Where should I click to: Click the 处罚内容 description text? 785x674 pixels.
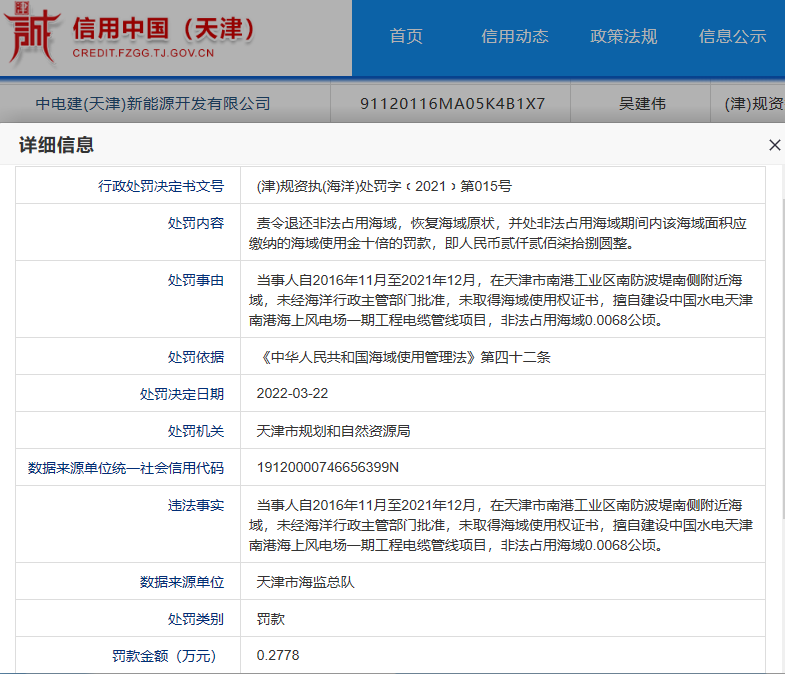pos(502,233)
